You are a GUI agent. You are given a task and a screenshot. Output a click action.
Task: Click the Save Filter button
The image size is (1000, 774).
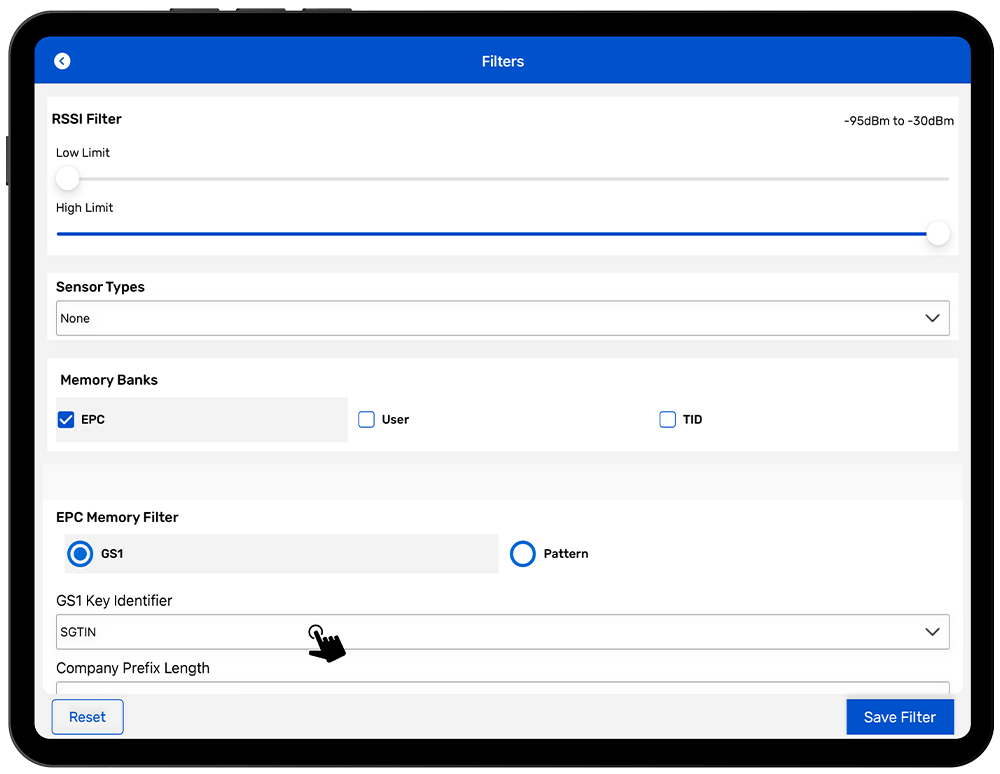click(x=899, y=717)
